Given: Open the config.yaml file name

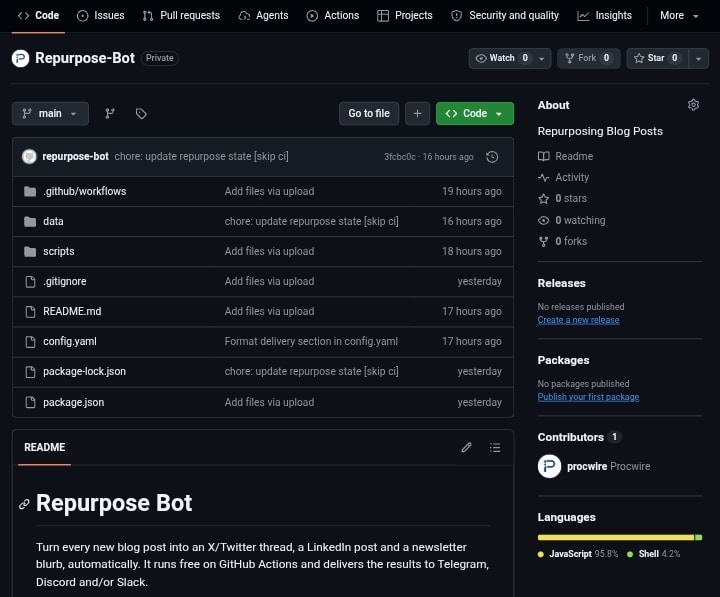Looking at the screenshot, I should click(x=70, y=342).
